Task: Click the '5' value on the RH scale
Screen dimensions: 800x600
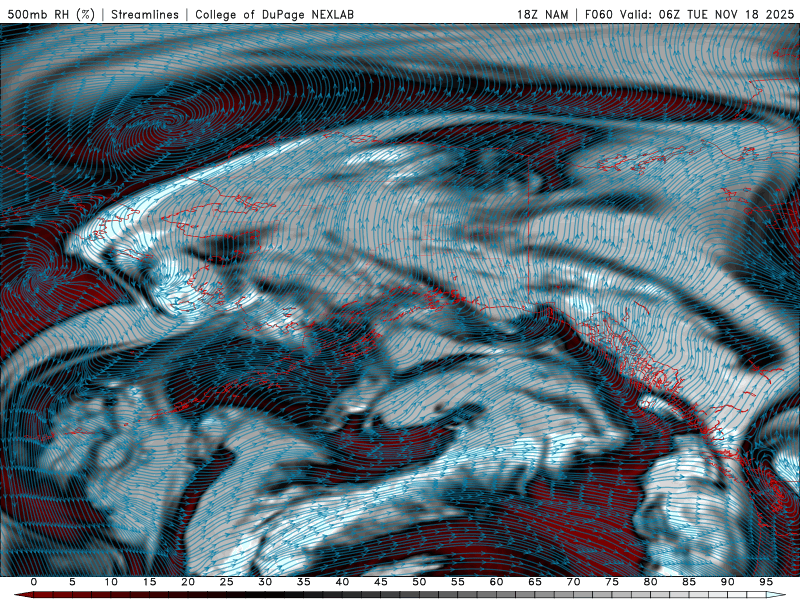Action: pyautogui.click(x=72, y=582)
